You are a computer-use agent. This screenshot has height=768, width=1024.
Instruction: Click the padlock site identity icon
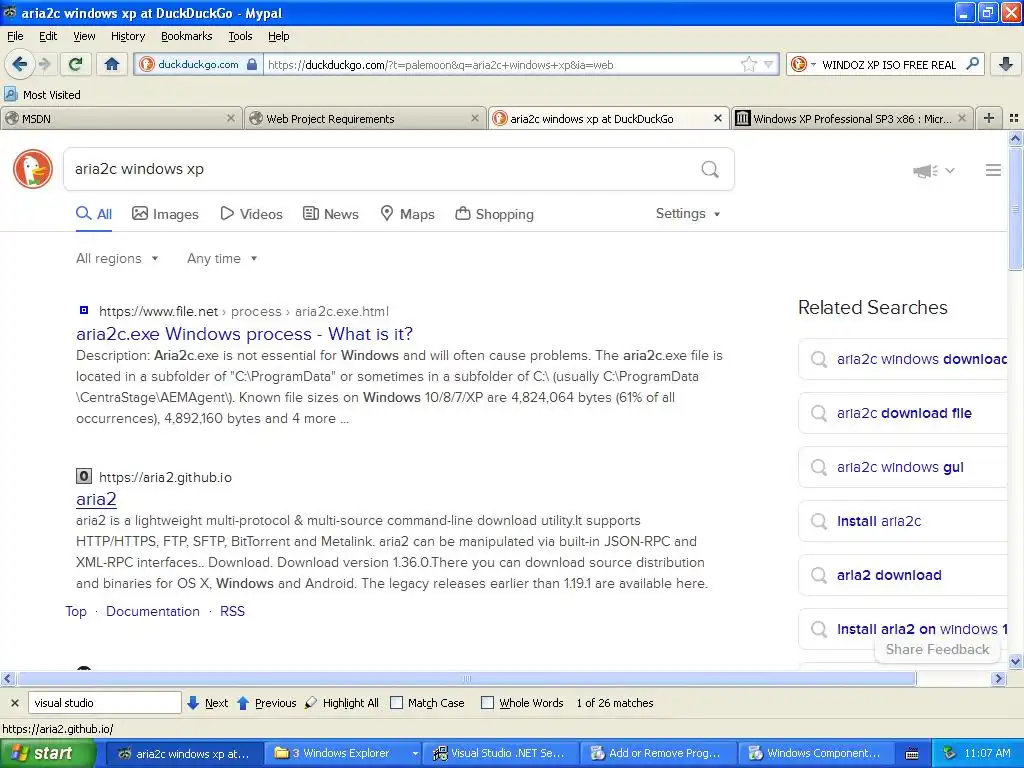[251, 64]
